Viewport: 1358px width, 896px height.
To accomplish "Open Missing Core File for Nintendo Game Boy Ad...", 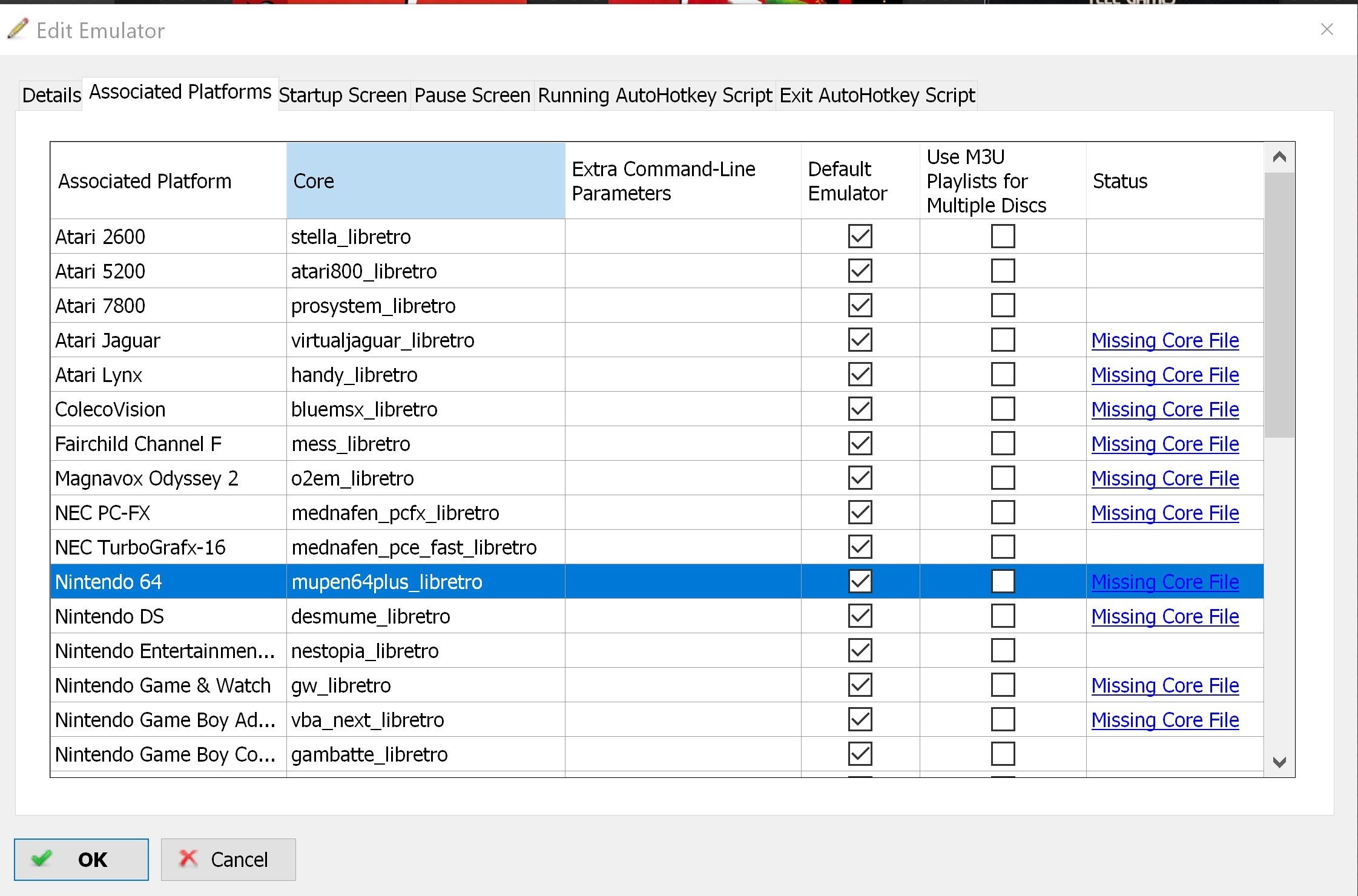I will coord(1165,720).
